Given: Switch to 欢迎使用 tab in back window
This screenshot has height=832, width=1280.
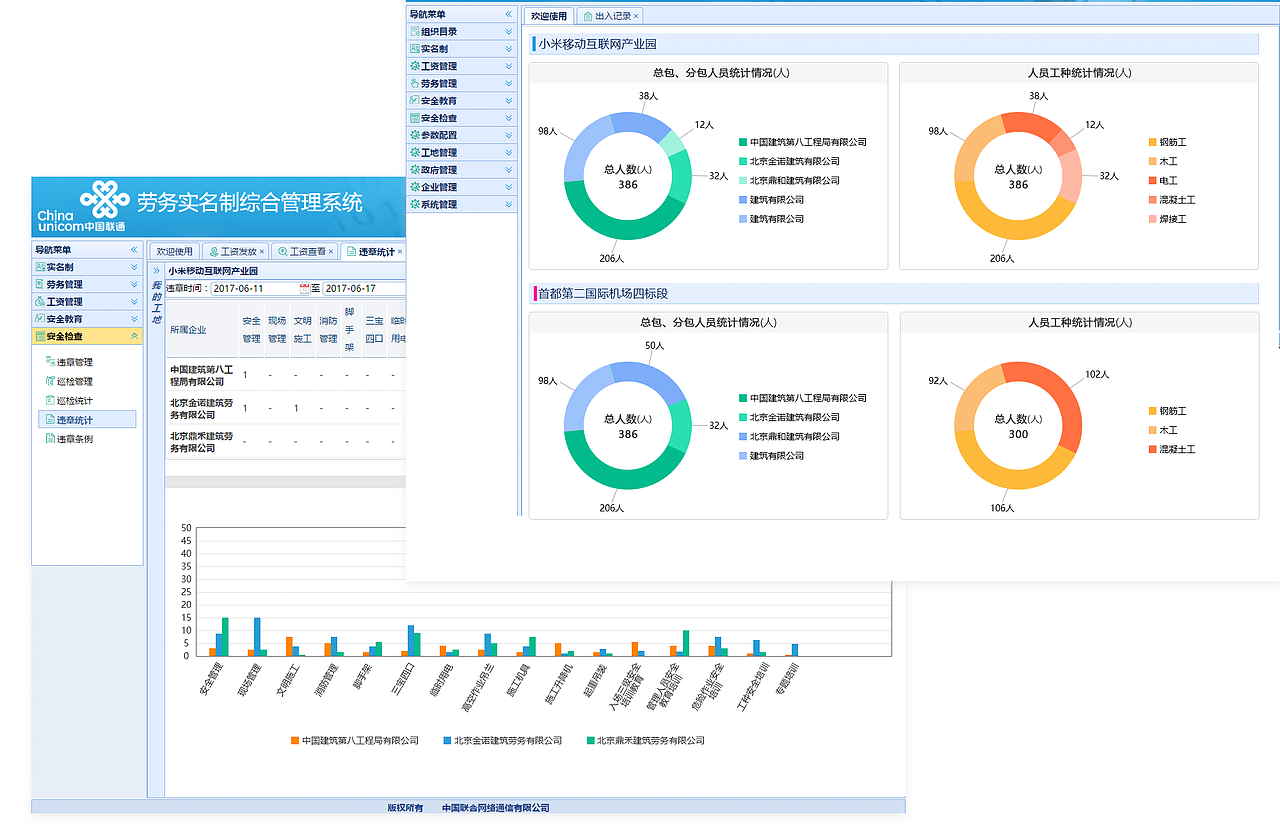Looking at the screenshot, I should click(x=175, y=251).
